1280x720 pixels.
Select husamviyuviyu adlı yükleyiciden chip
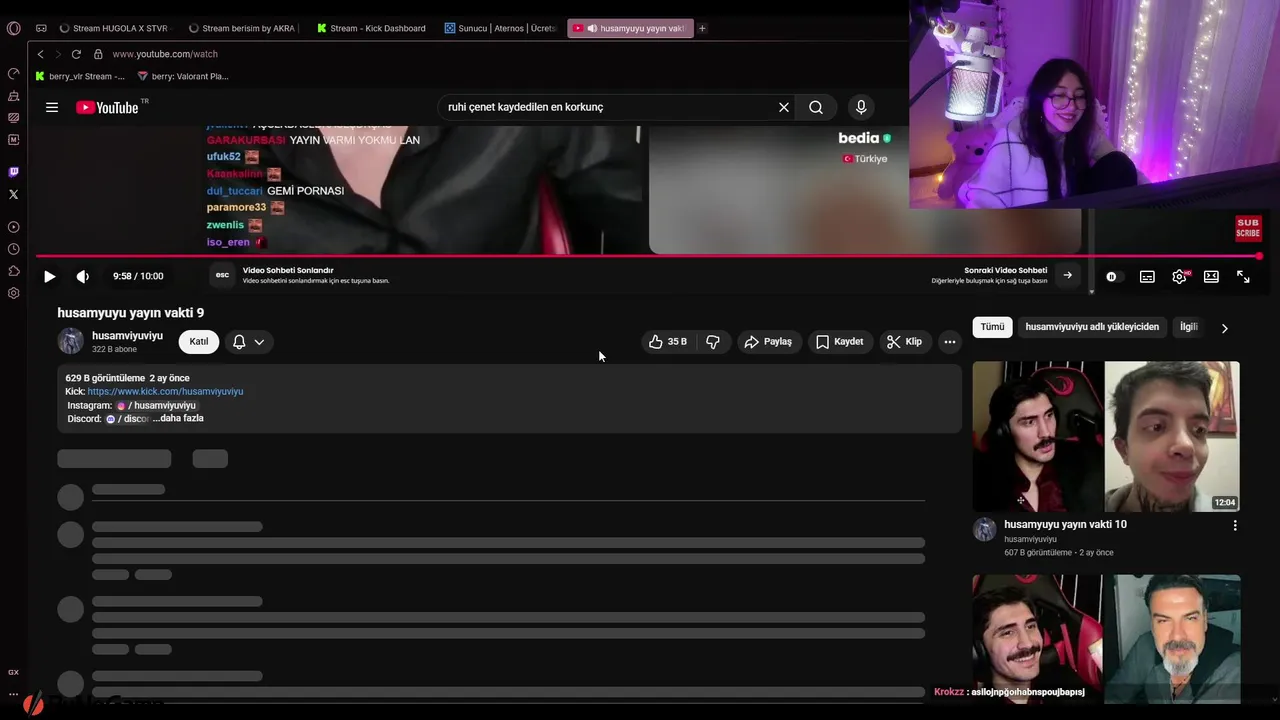(x=1092, y=327)
